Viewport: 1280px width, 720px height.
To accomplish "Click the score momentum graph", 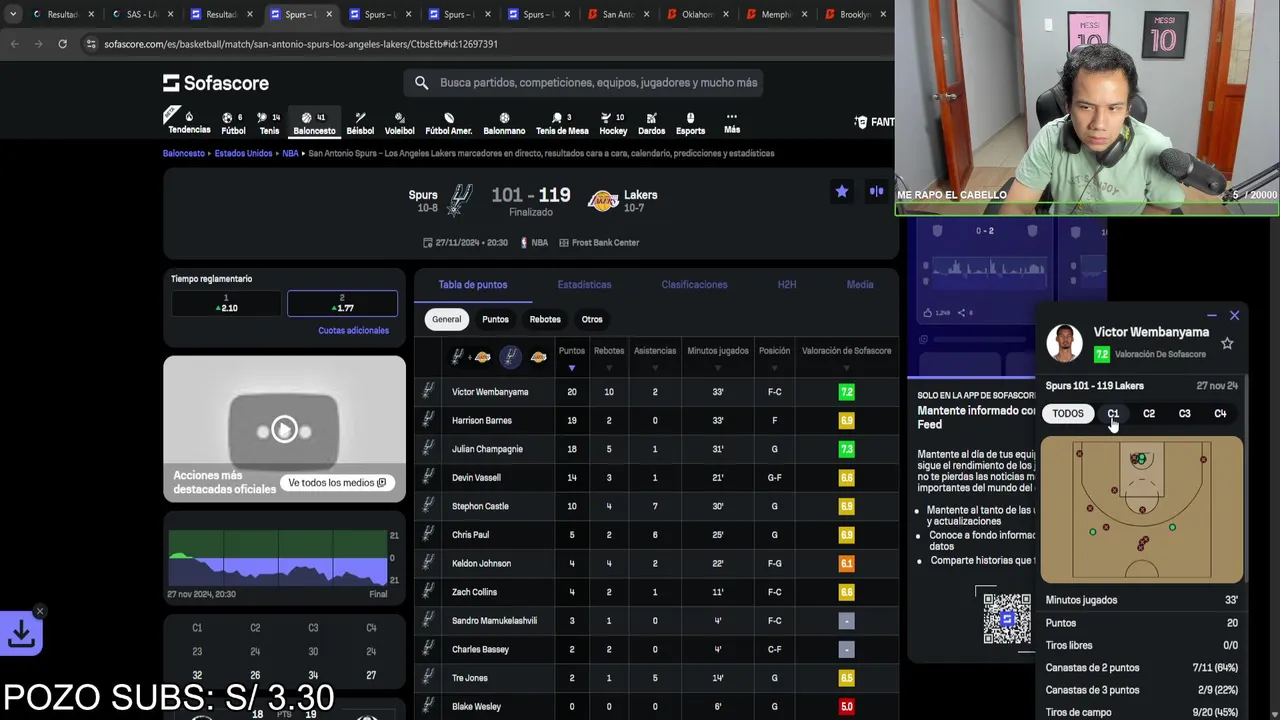I will (x=278, y=559).
